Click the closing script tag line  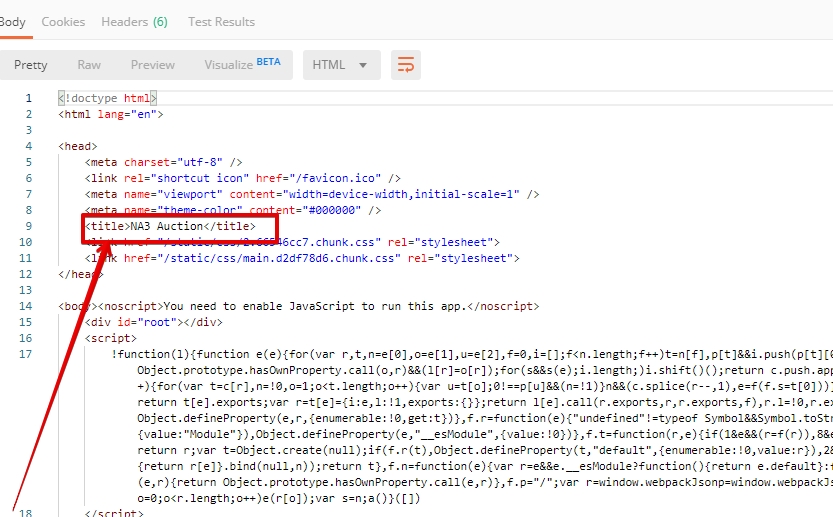114,512
